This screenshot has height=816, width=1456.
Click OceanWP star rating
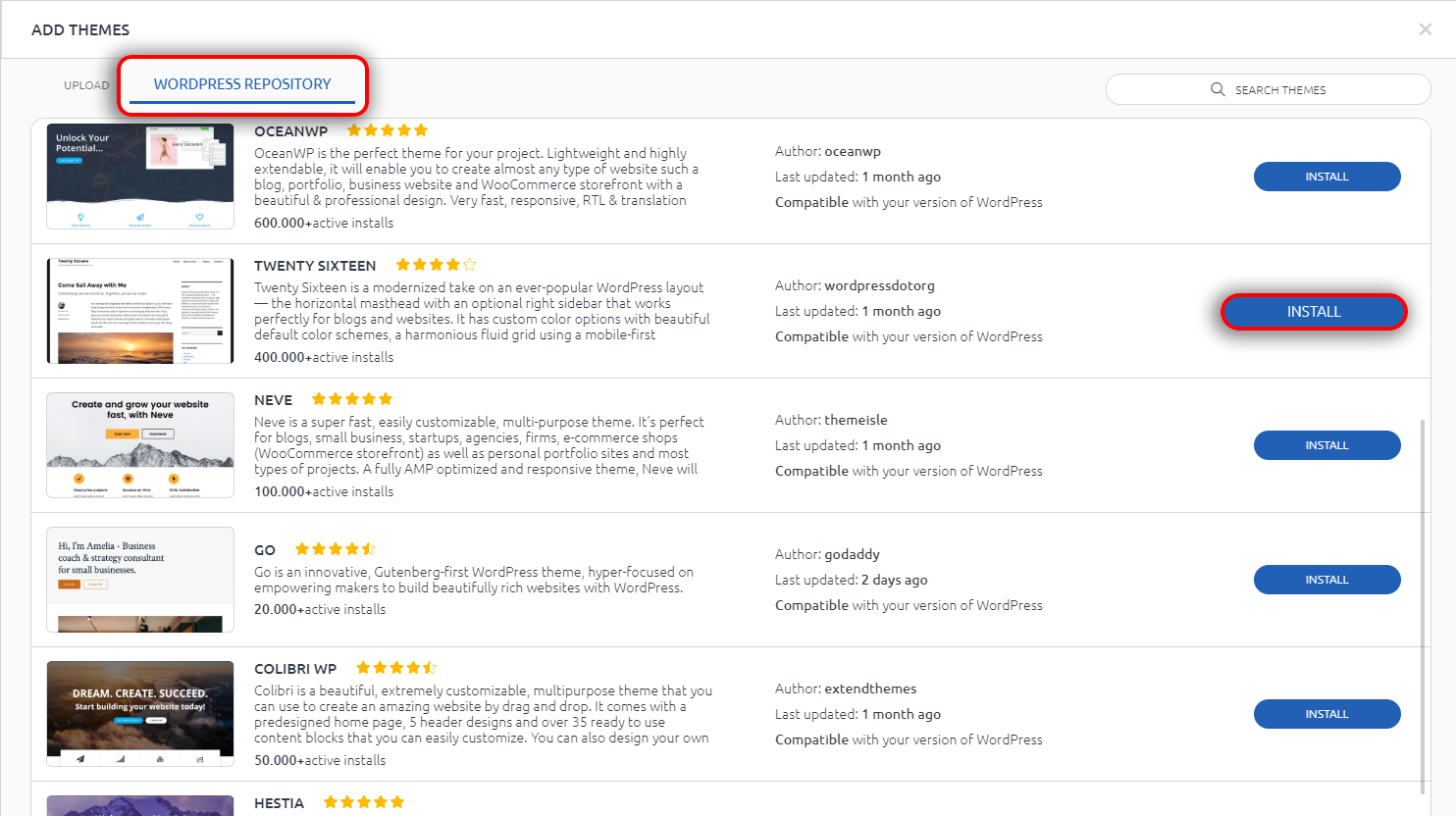388,130
